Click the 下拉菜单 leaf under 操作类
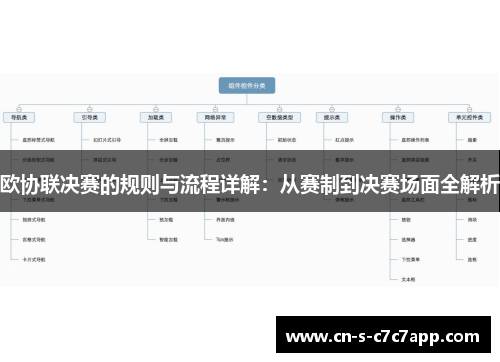 tap(411, 260)
